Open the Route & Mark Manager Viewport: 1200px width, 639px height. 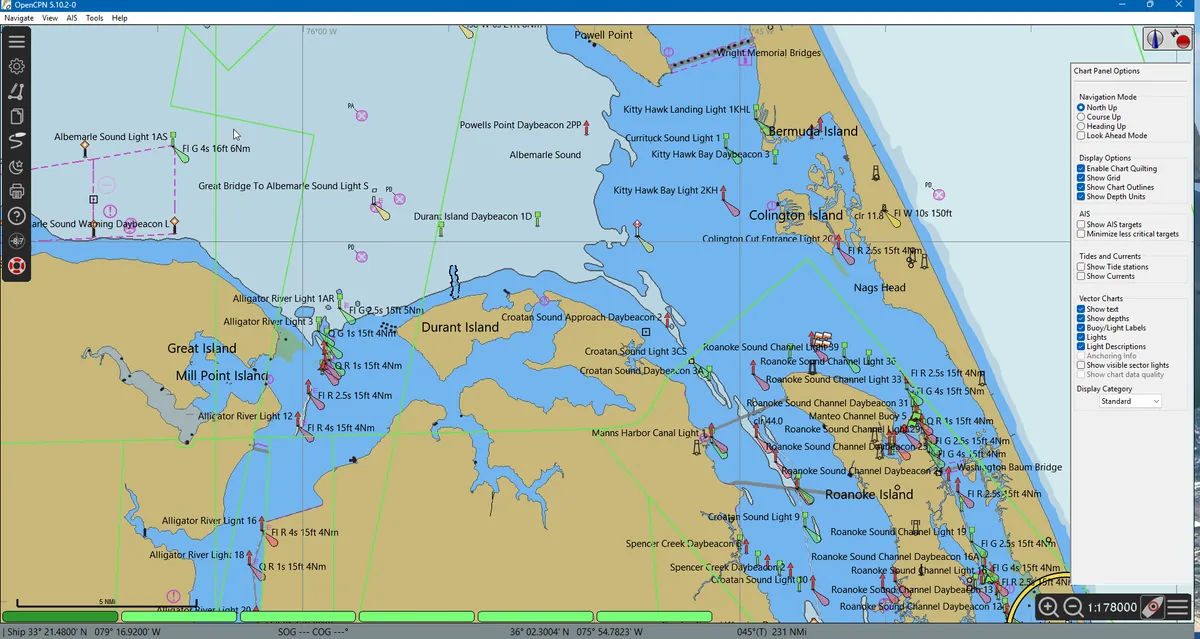(16, 116)
